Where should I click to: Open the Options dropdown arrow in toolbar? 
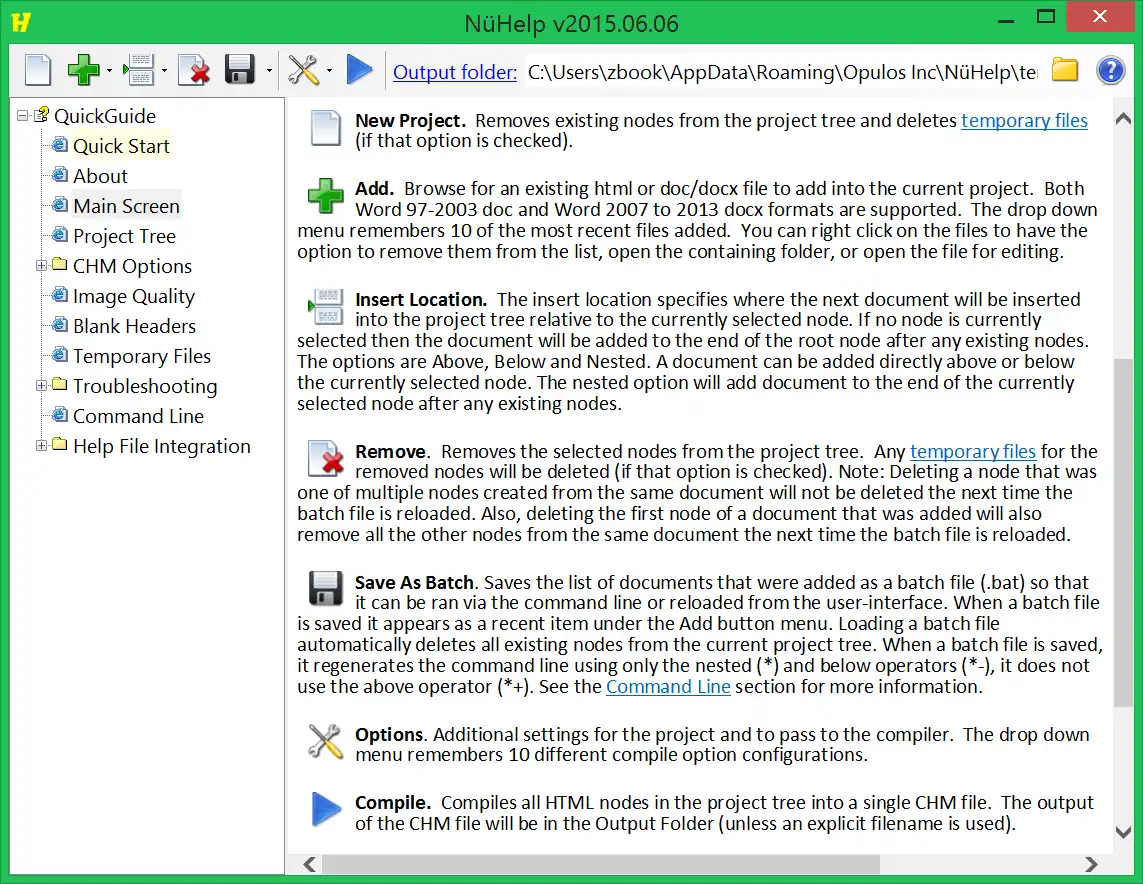pos(329,71)
